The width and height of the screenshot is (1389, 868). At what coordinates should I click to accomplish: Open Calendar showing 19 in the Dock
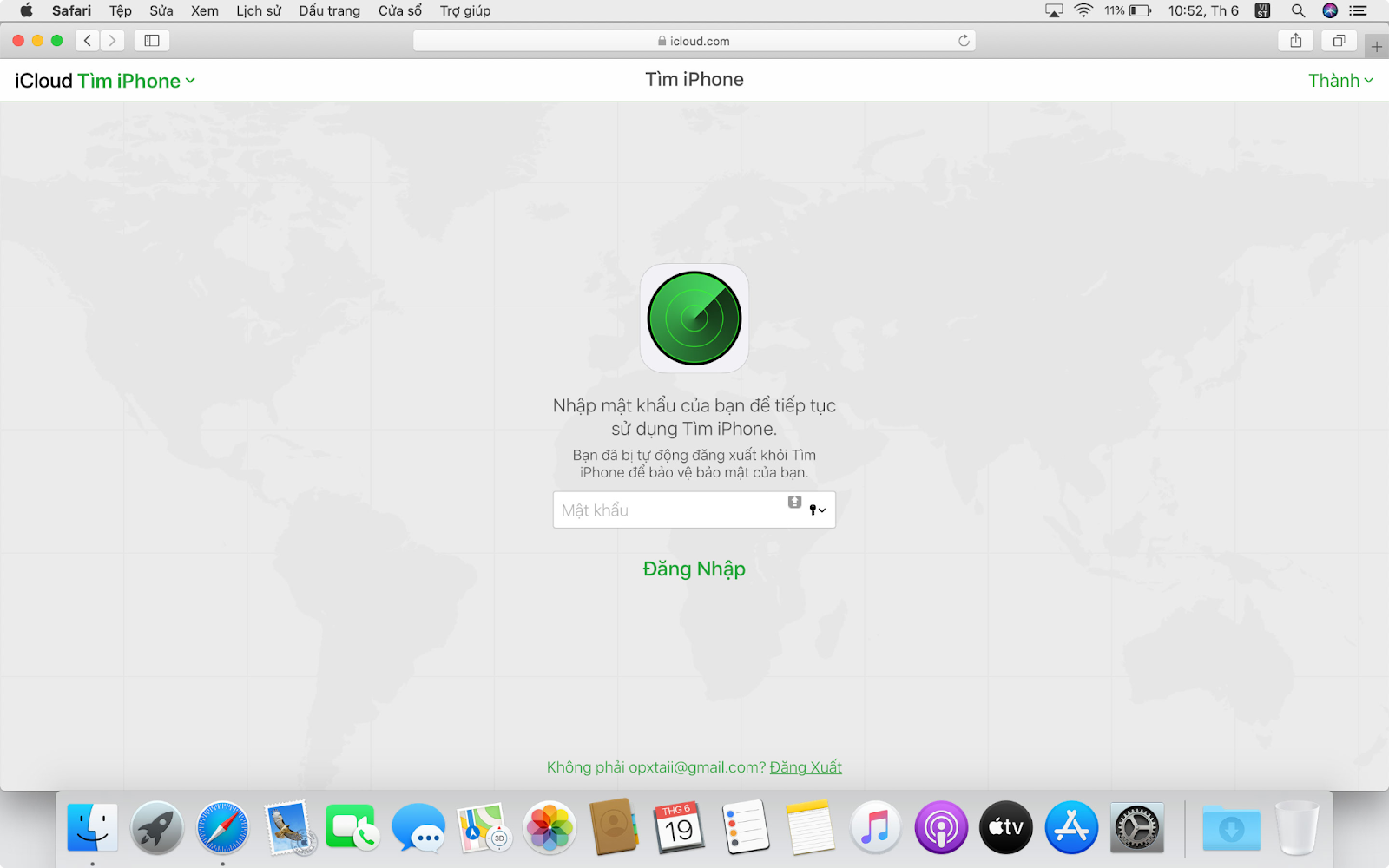(679, 828)
